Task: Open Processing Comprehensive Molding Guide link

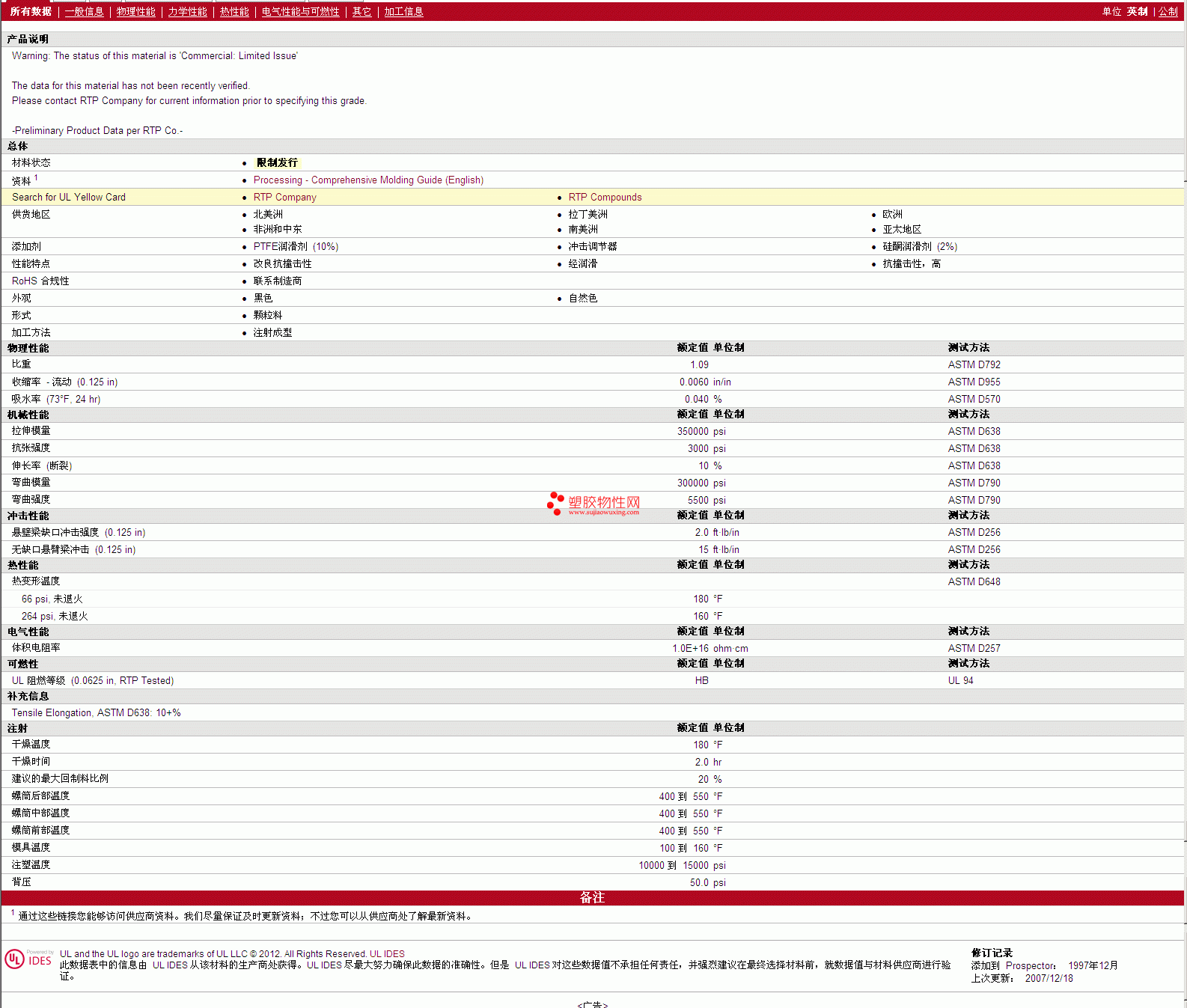Action: (368, 180)
